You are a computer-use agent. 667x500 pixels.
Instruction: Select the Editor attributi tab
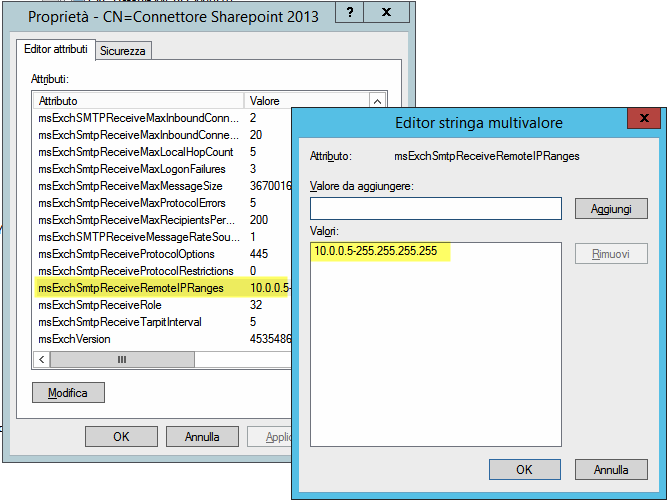(56, 49)
